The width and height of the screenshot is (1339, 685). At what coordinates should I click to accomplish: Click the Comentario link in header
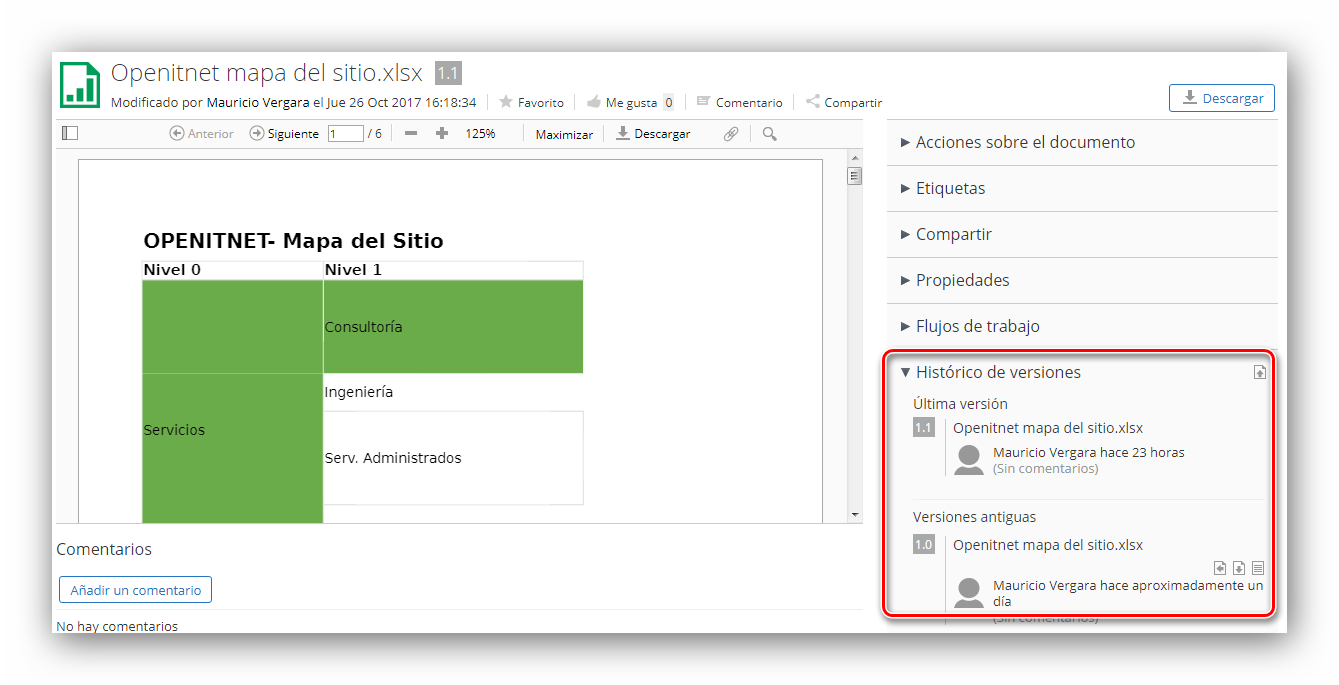coord(739,102)
